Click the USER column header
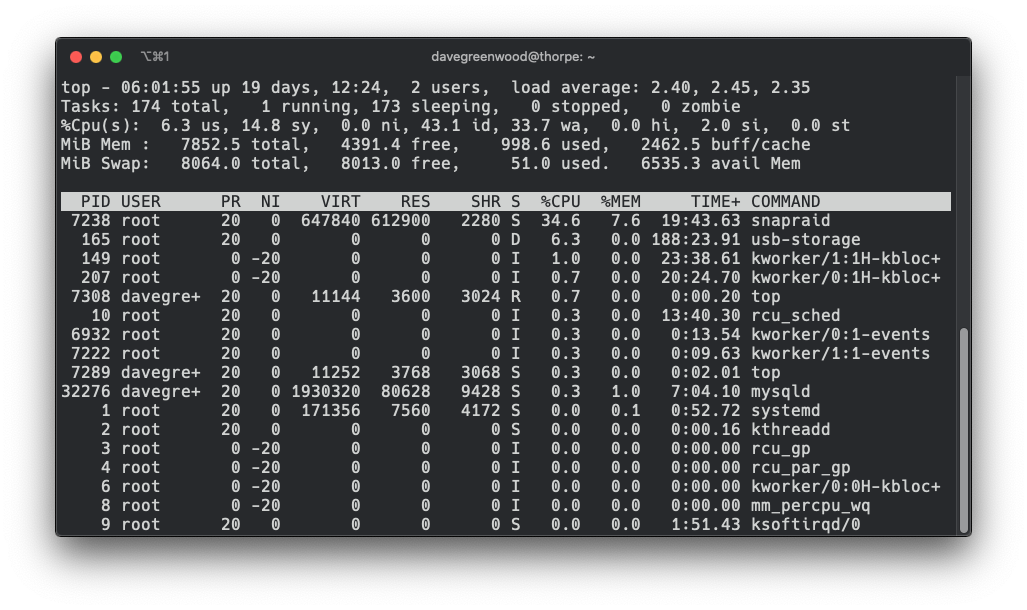Image resolution: width=1027 pixels, height=610 pixels. [139, 201]
